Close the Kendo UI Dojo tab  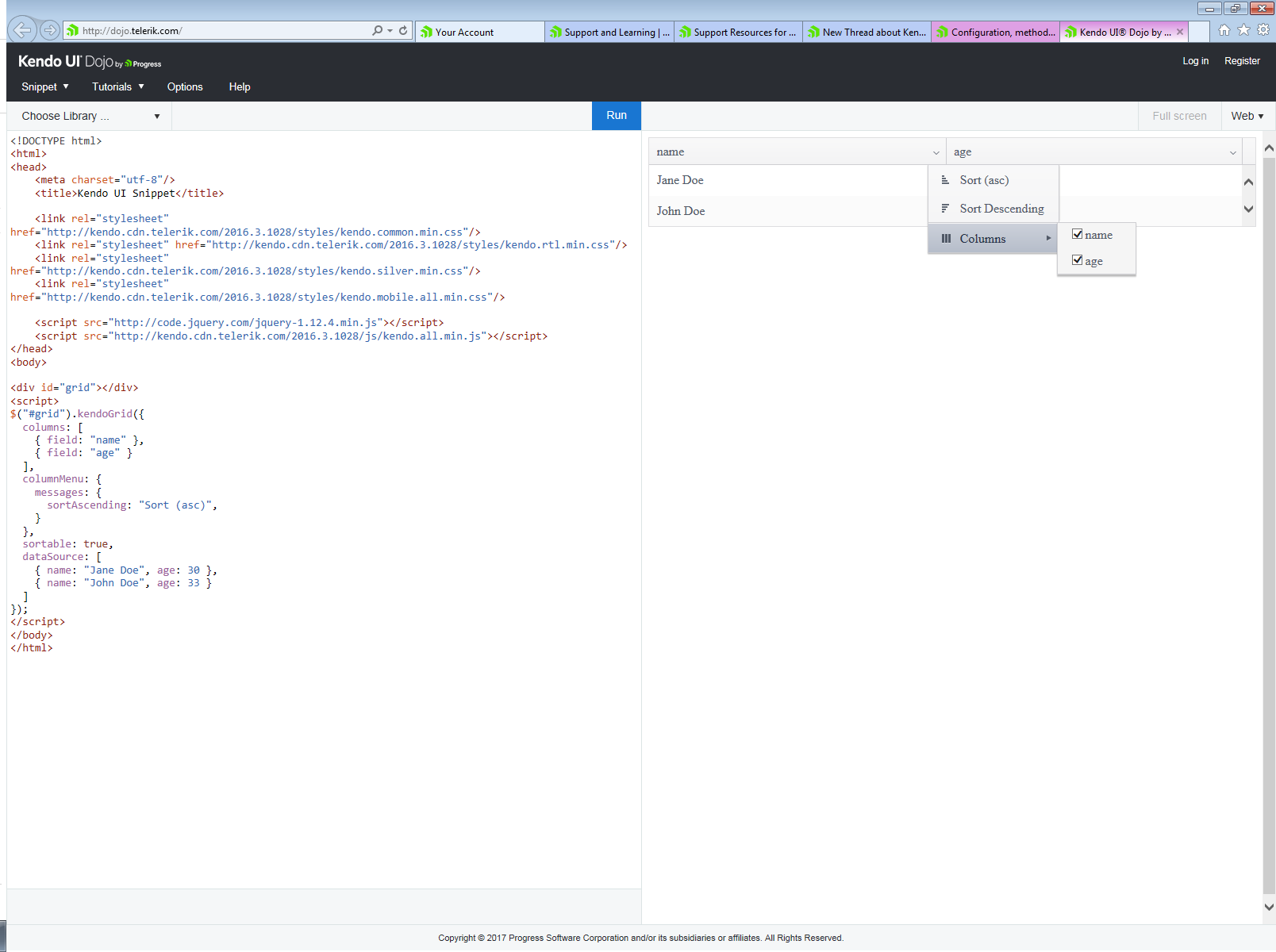[1180, 32]
